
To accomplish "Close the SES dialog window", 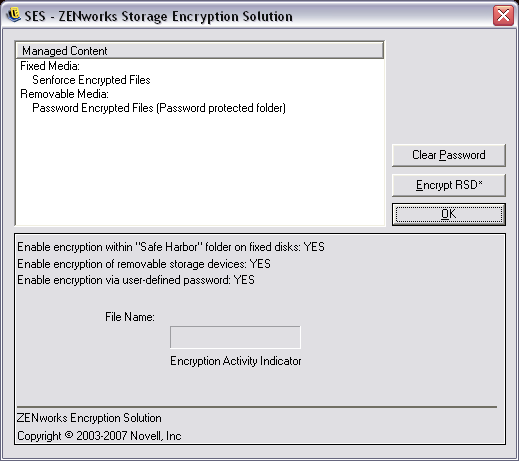I will [503, 15].
